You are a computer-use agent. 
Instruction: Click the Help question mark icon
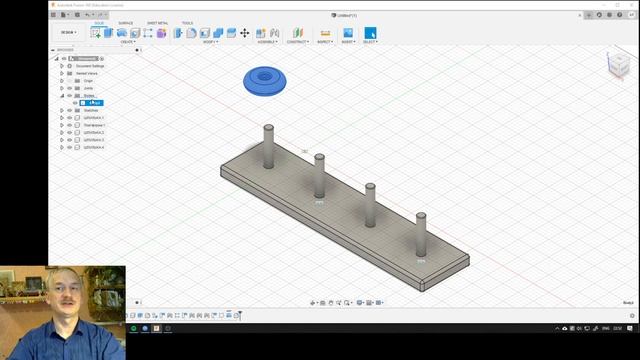tap(620, 15)
